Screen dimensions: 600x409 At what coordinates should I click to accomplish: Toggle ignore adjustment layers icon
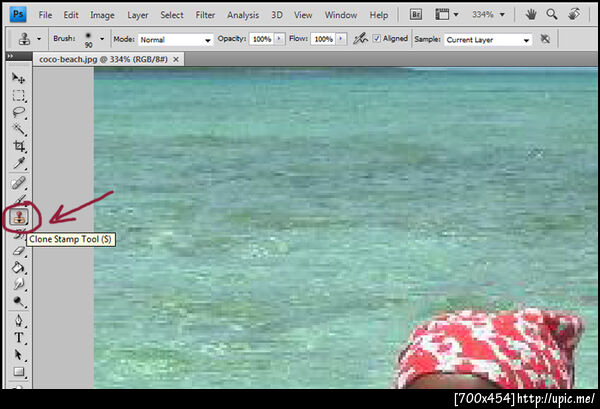pos(545,39)
